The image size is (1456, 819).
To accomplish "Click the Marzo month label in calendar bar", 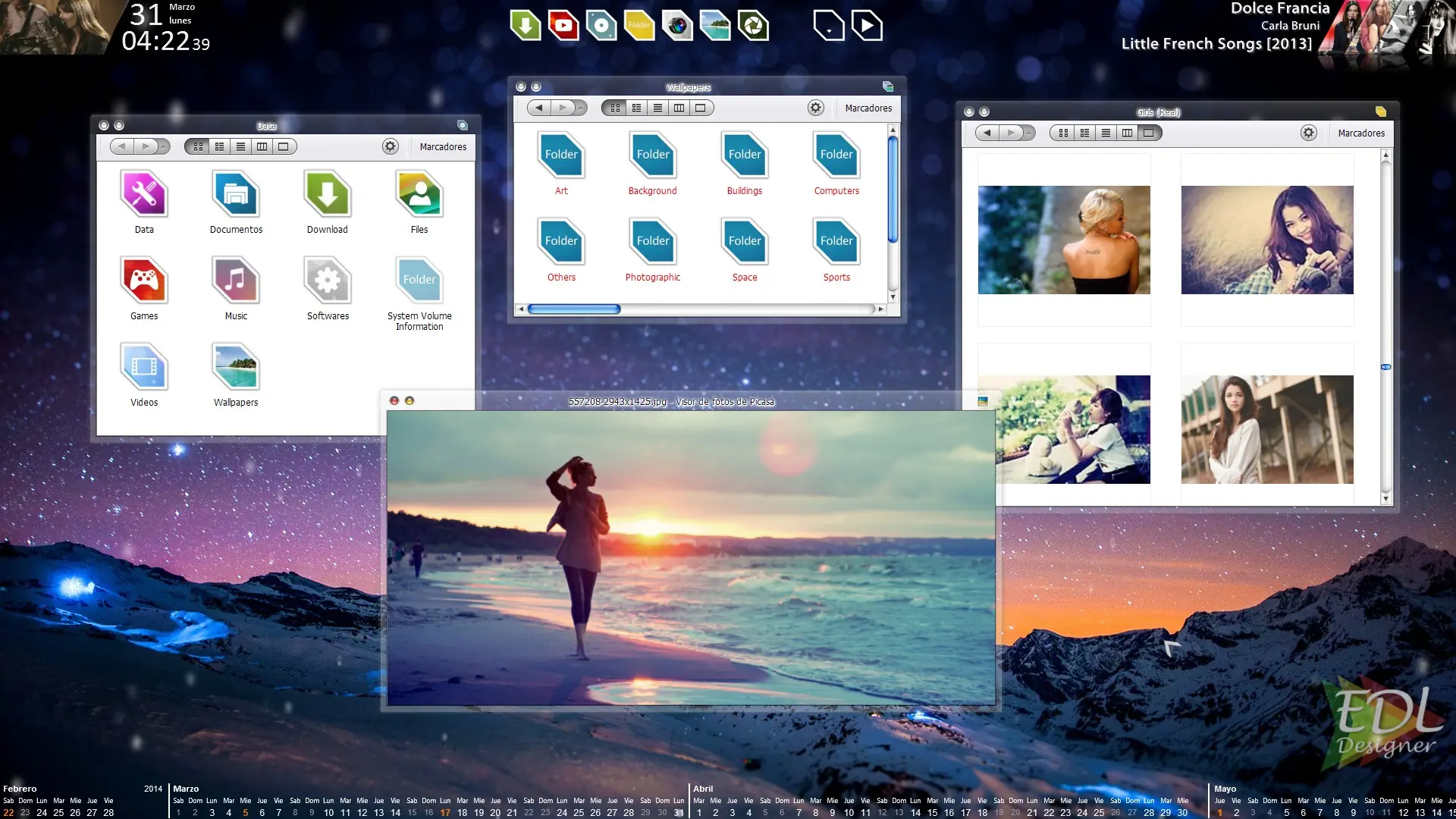I will point(186,789).
